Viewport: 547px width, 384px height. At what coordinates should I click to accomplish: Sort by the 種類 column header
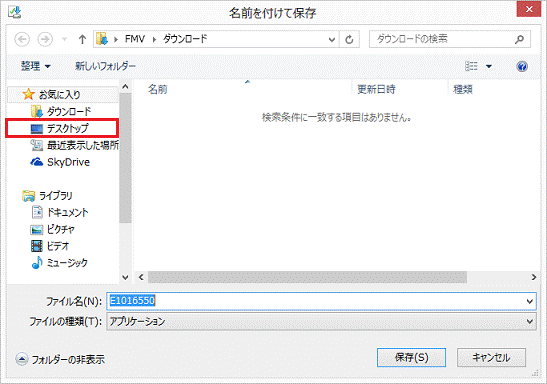click(x=463, y=89)
